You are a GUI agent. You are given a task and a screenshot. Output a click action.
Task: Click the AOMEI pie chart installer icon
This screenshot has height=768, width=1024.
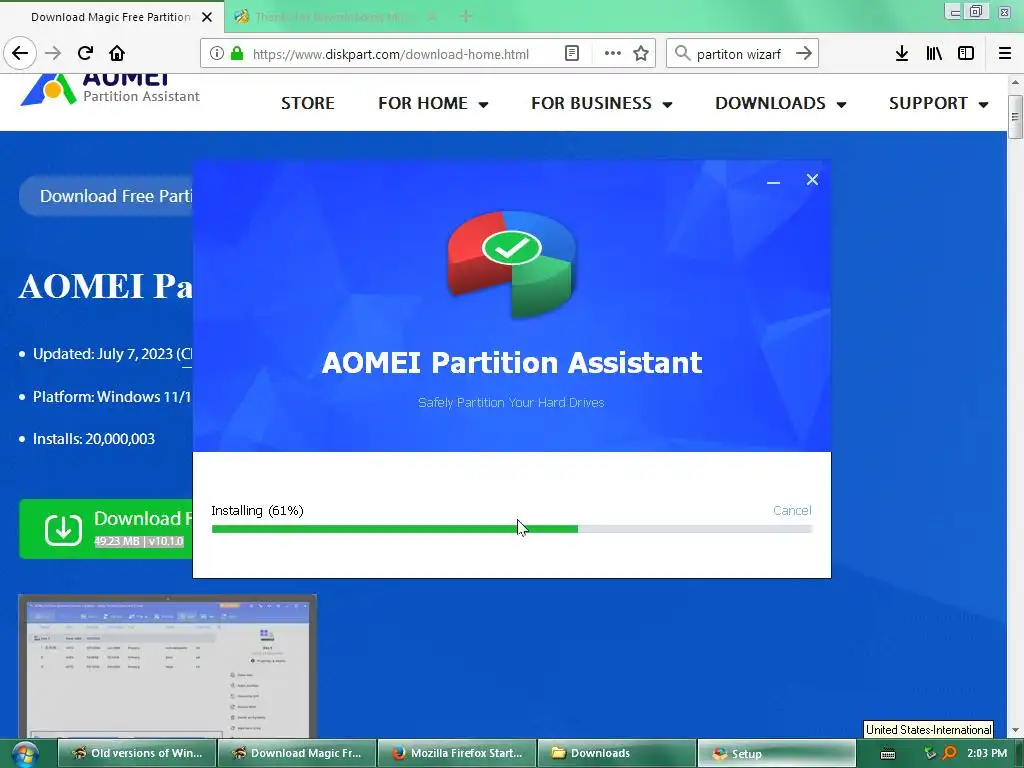point(511,263)
